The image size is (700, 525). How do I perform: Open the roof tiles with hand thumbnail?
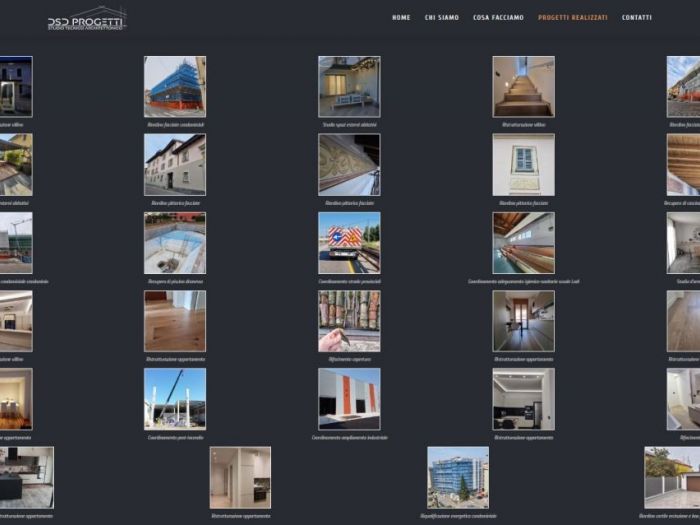[x=349, y=321]
